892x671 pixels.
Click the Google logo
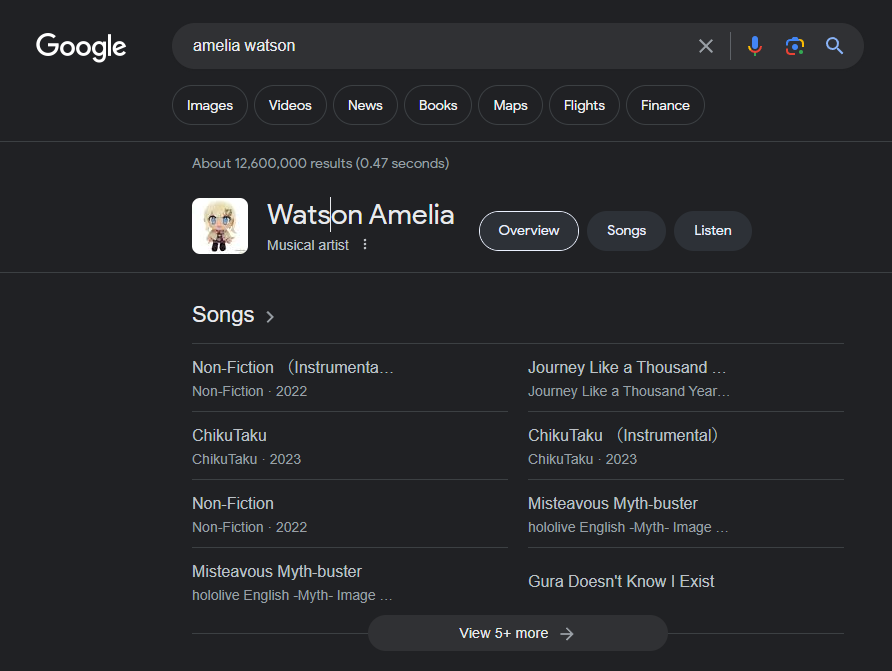pyautogui.click(x=81, y=46)
